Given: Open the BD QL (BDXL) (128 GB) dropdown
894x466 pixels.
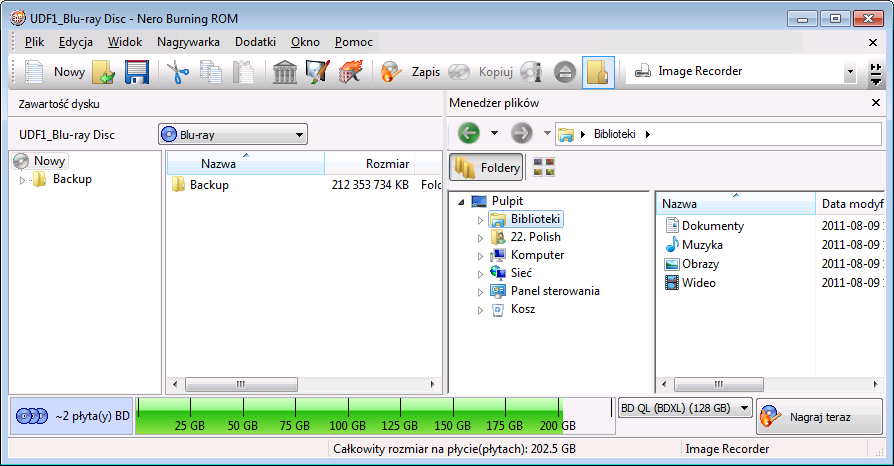Looking at the screenshot, I should [685, 408].
